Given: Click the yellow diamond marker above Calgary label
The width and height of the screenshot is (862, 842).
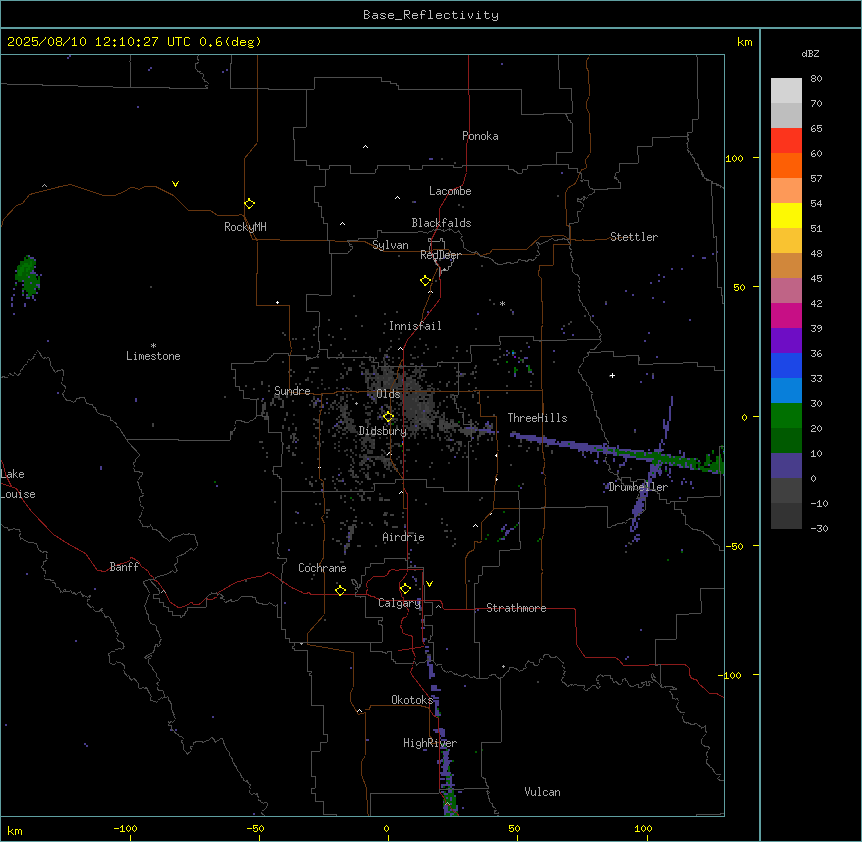Looking at the screenshot, I should [x=405, y=589].
